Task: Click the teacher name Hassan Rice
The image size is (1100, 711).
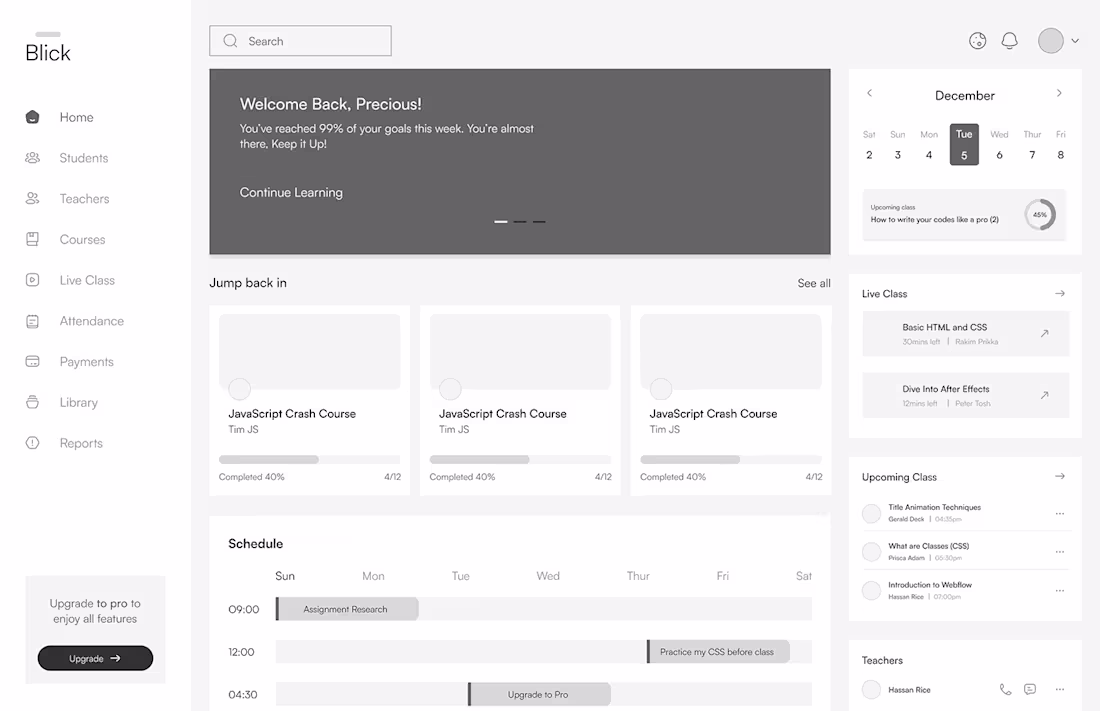Action: [x=909, y=690]
